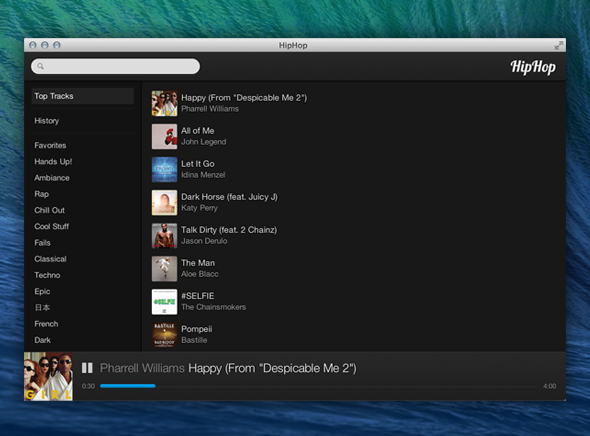Select the Chill Out playlist
590x436 pixels.
(49, 210)
